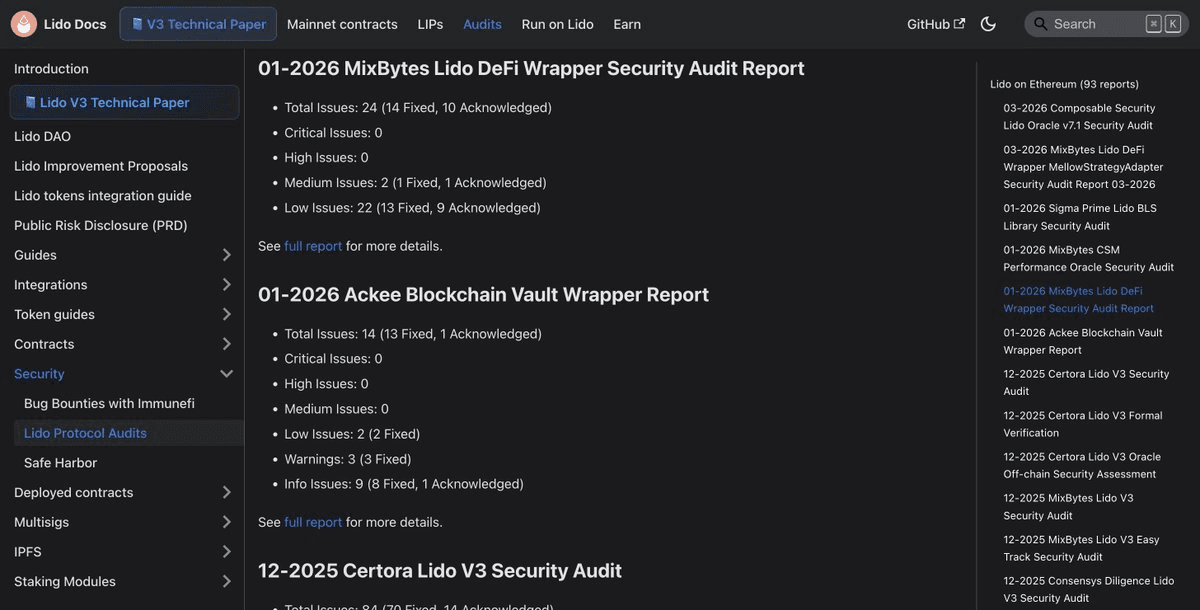Expand the Token guides chevron
The image size is (1200, 610).
[226, 315]
